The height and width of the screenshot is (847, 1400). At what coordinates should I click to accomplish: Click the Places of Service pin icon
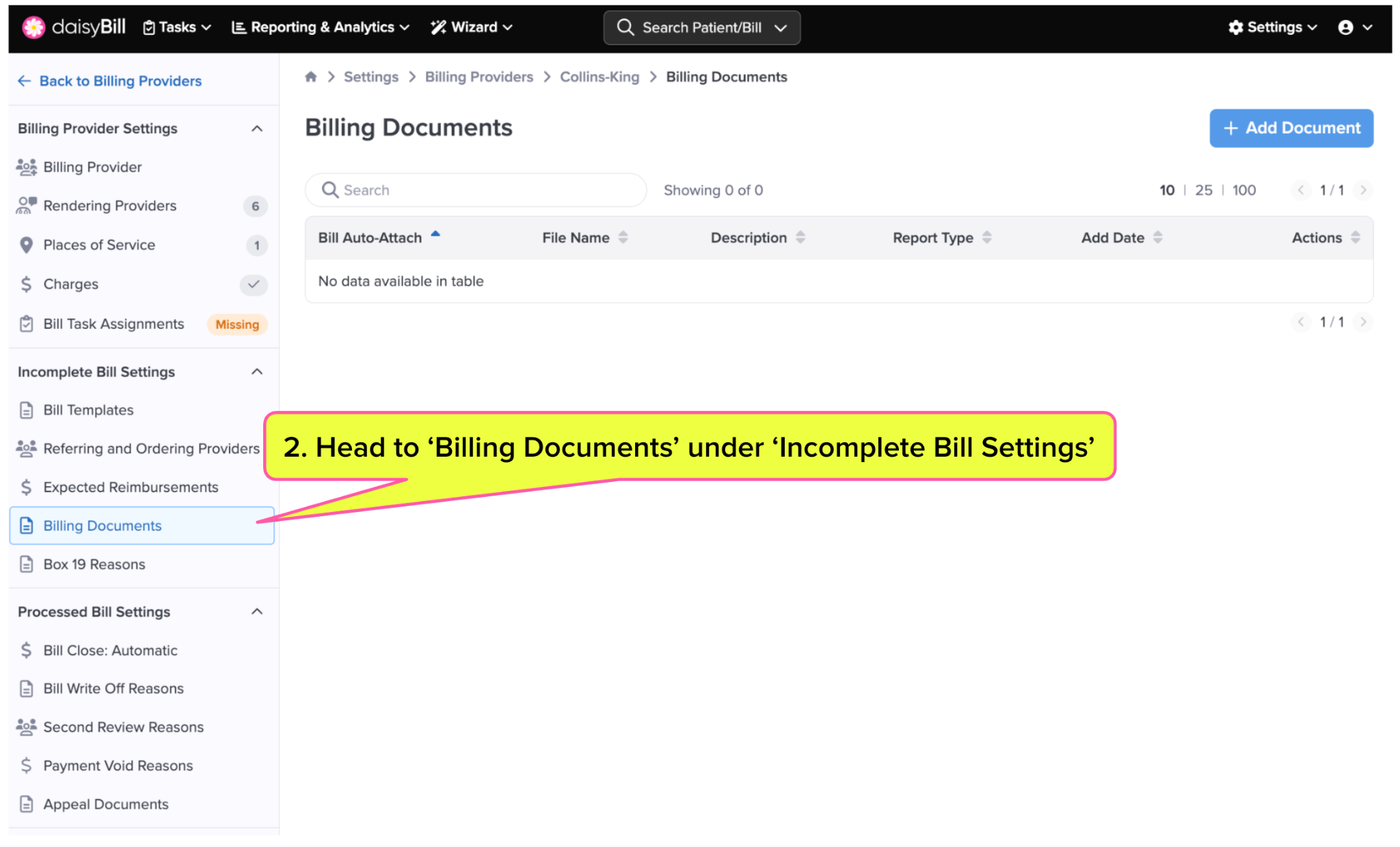[x=26, y=245]
